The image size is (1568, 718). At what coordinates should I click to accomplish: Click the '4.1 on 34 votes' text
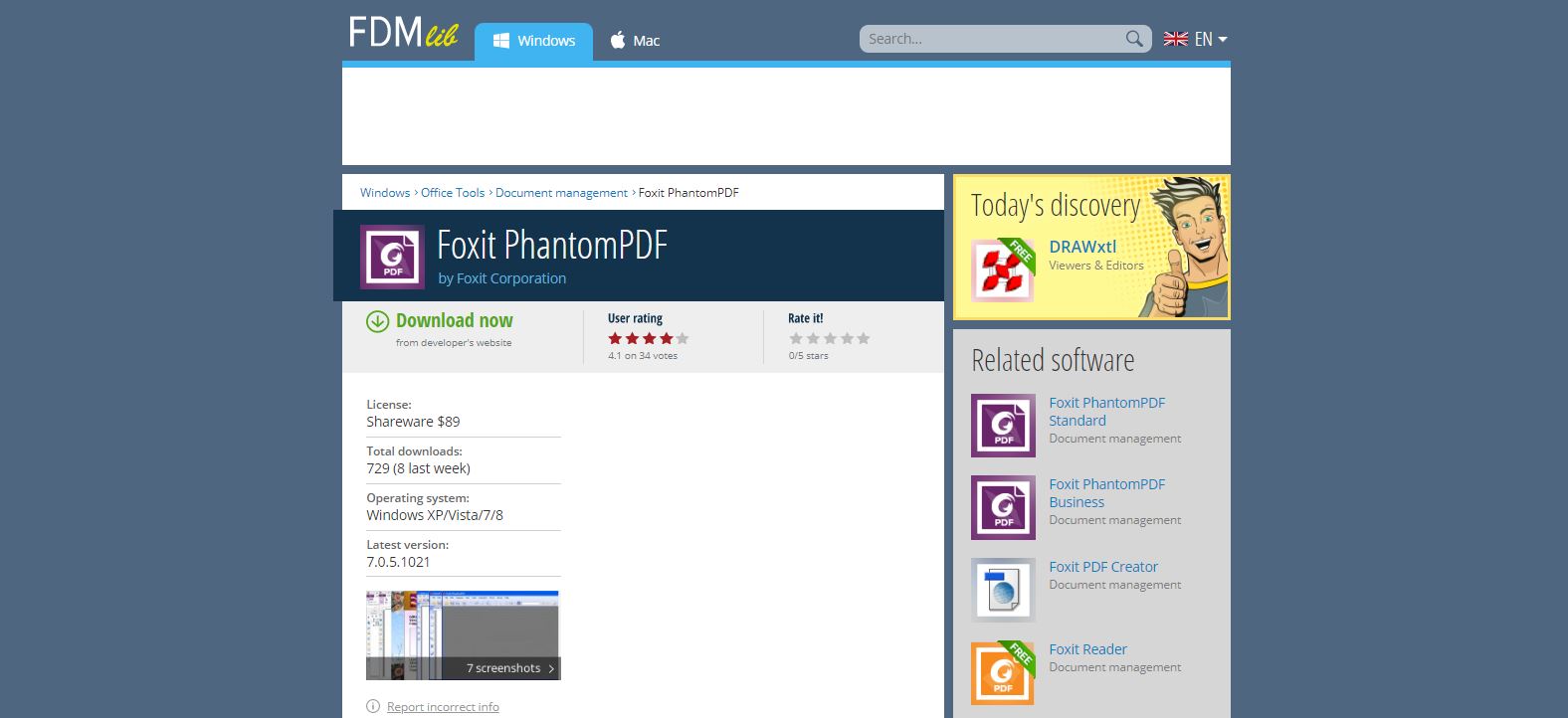pos(643,356)
